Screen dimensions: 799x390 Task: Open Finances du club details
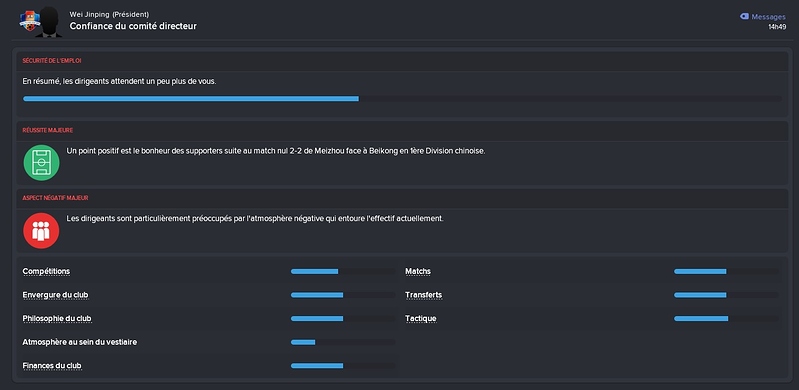pos(52,366)
